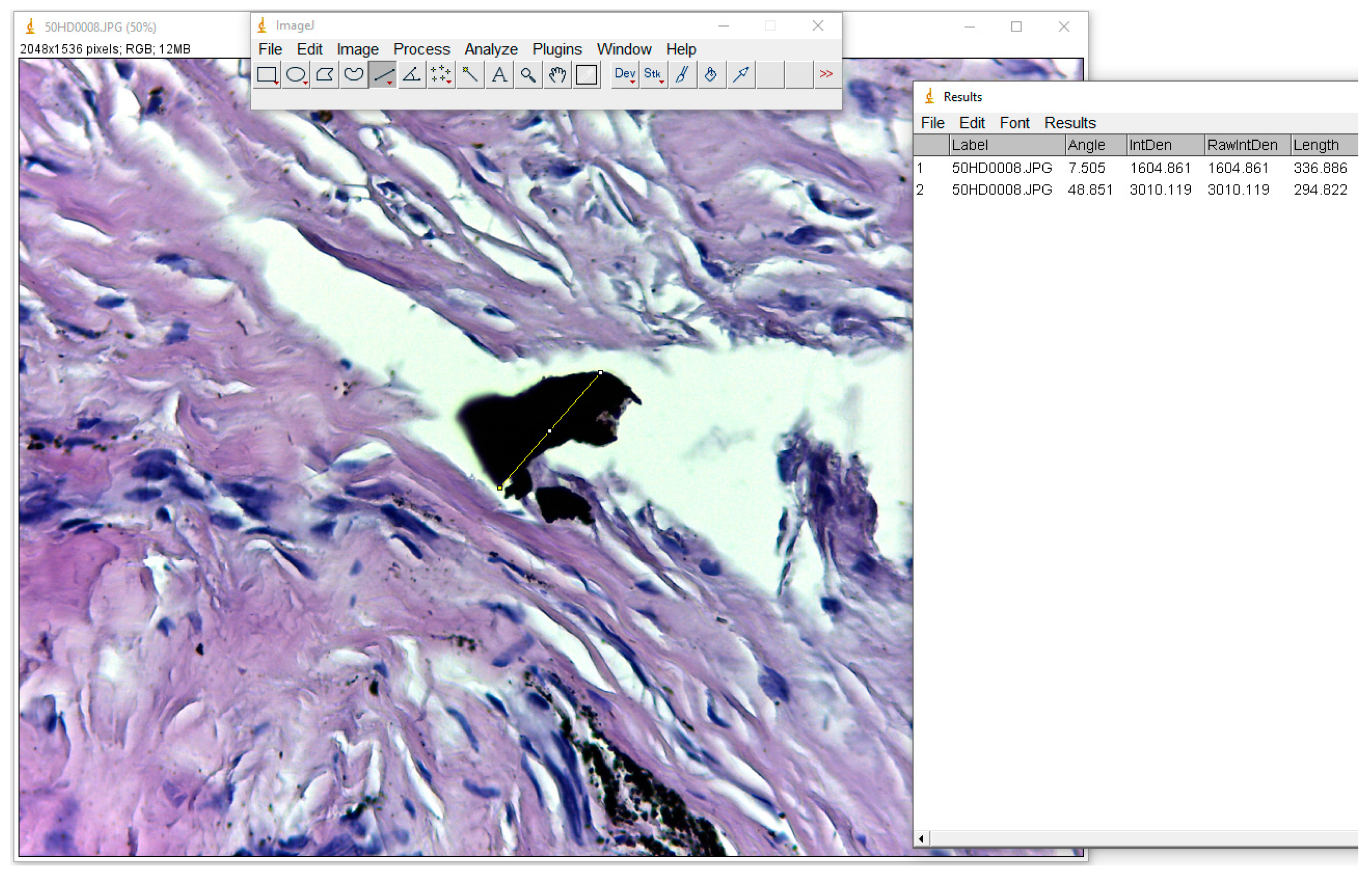Image resolution: width=1372 pixels, height=880 pixels.
Task: Click the line selection lower endpoint handle
Action: point(501,488)
